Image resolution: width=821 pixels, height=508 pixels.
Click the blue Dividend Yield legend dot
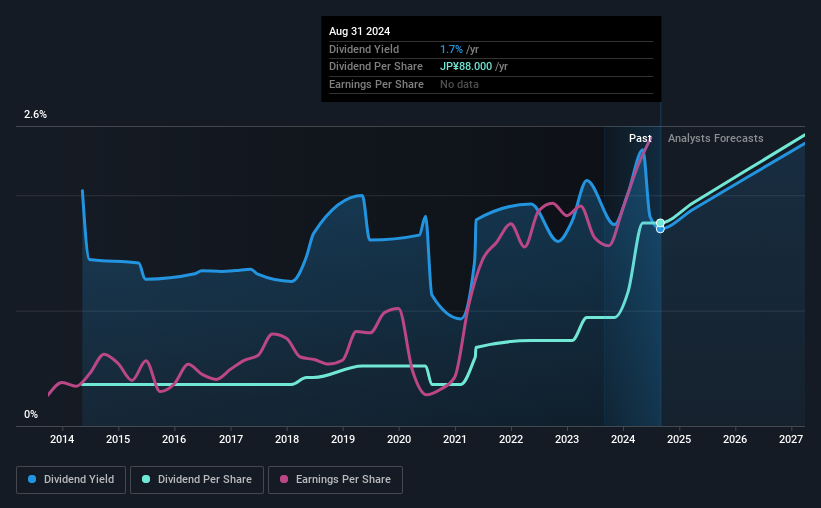click(x=33, y=480)
